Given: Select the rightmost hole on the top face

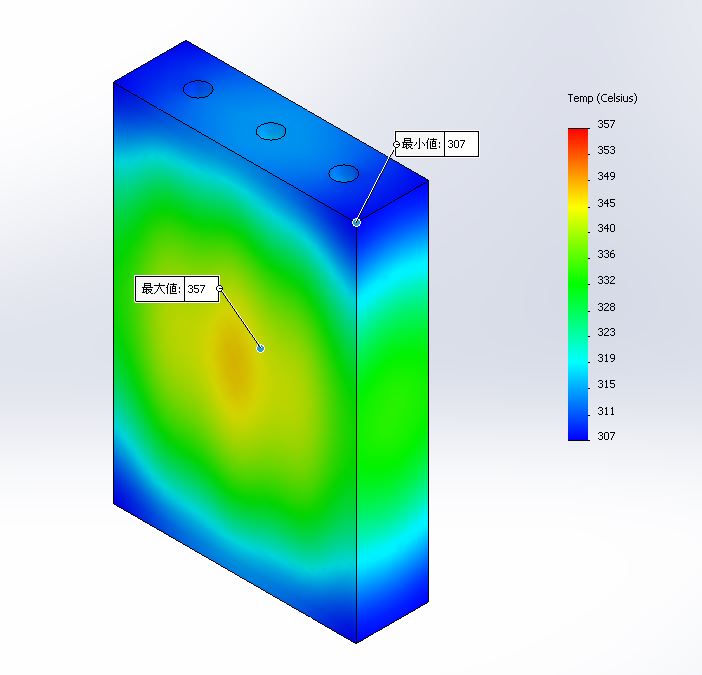Looking at the screenshot, I should [343, 173].
